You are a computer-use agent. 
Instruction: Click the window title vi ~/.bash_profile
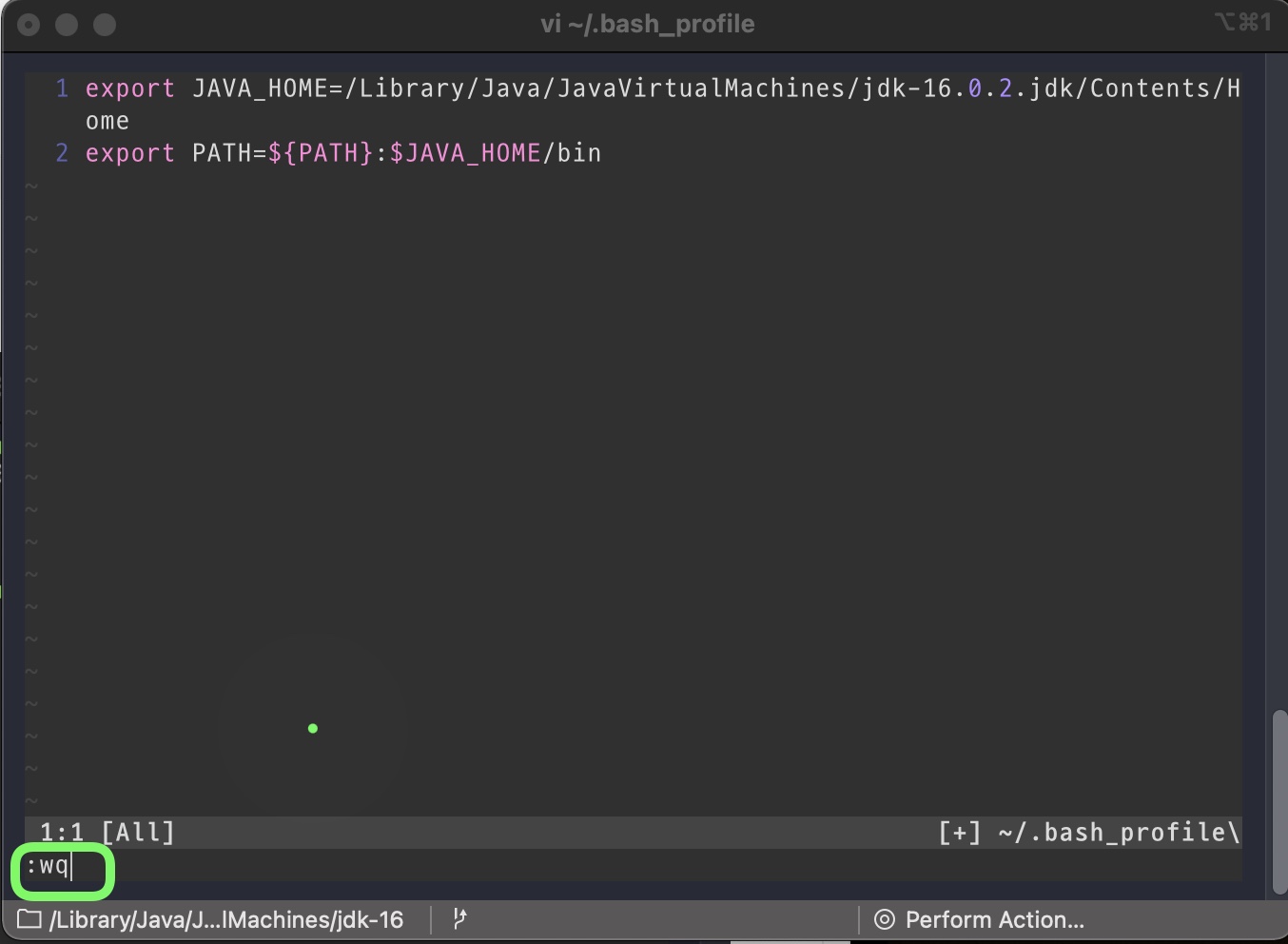coord(647,24)
